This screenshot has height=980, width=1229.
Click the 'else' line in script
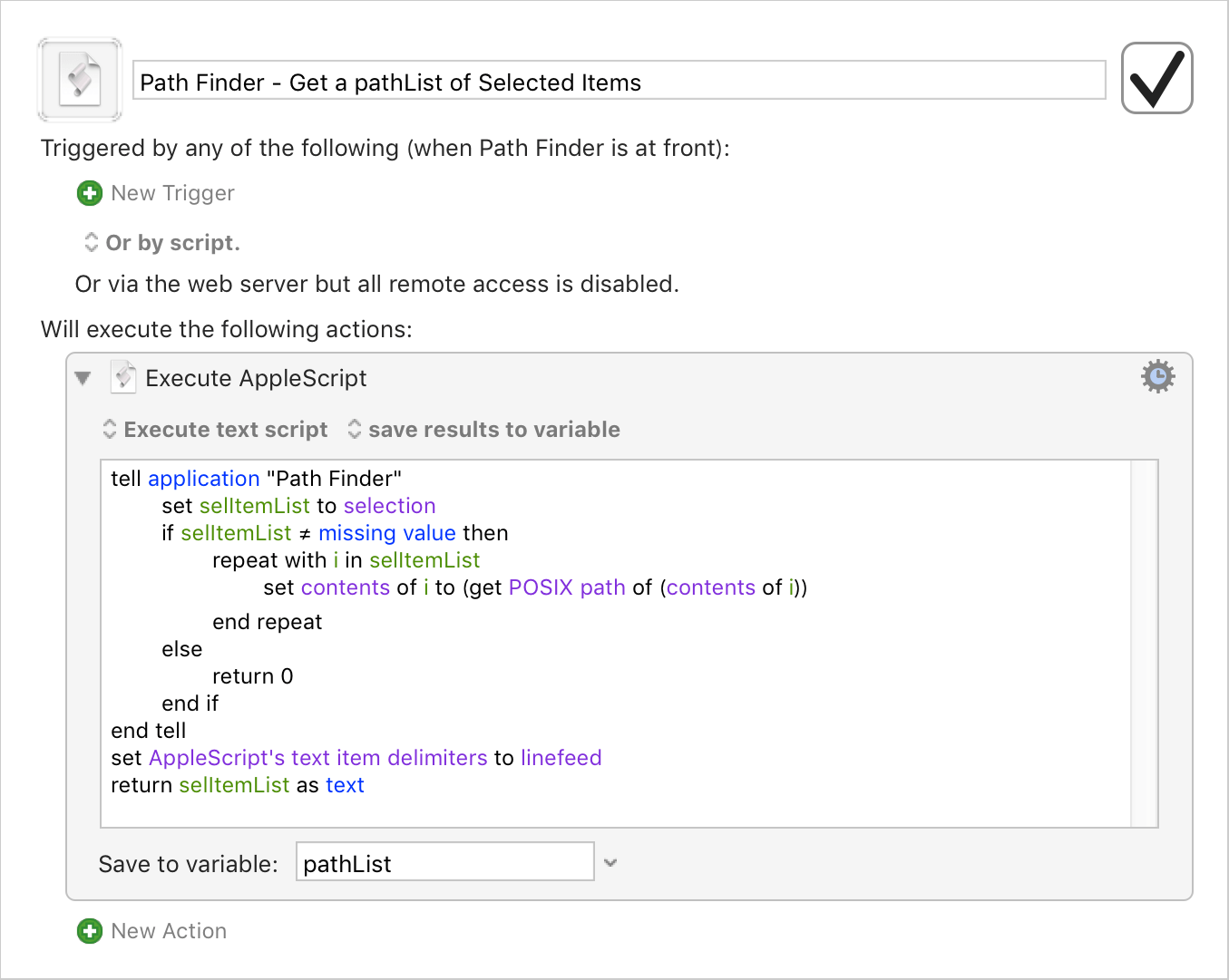tap(182, 649)
